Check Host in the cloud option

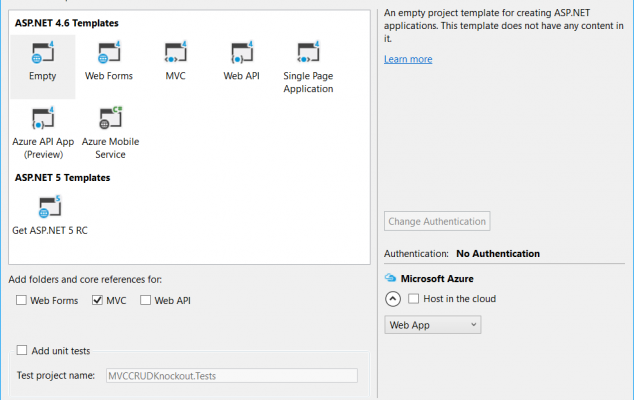click(413, 299)
